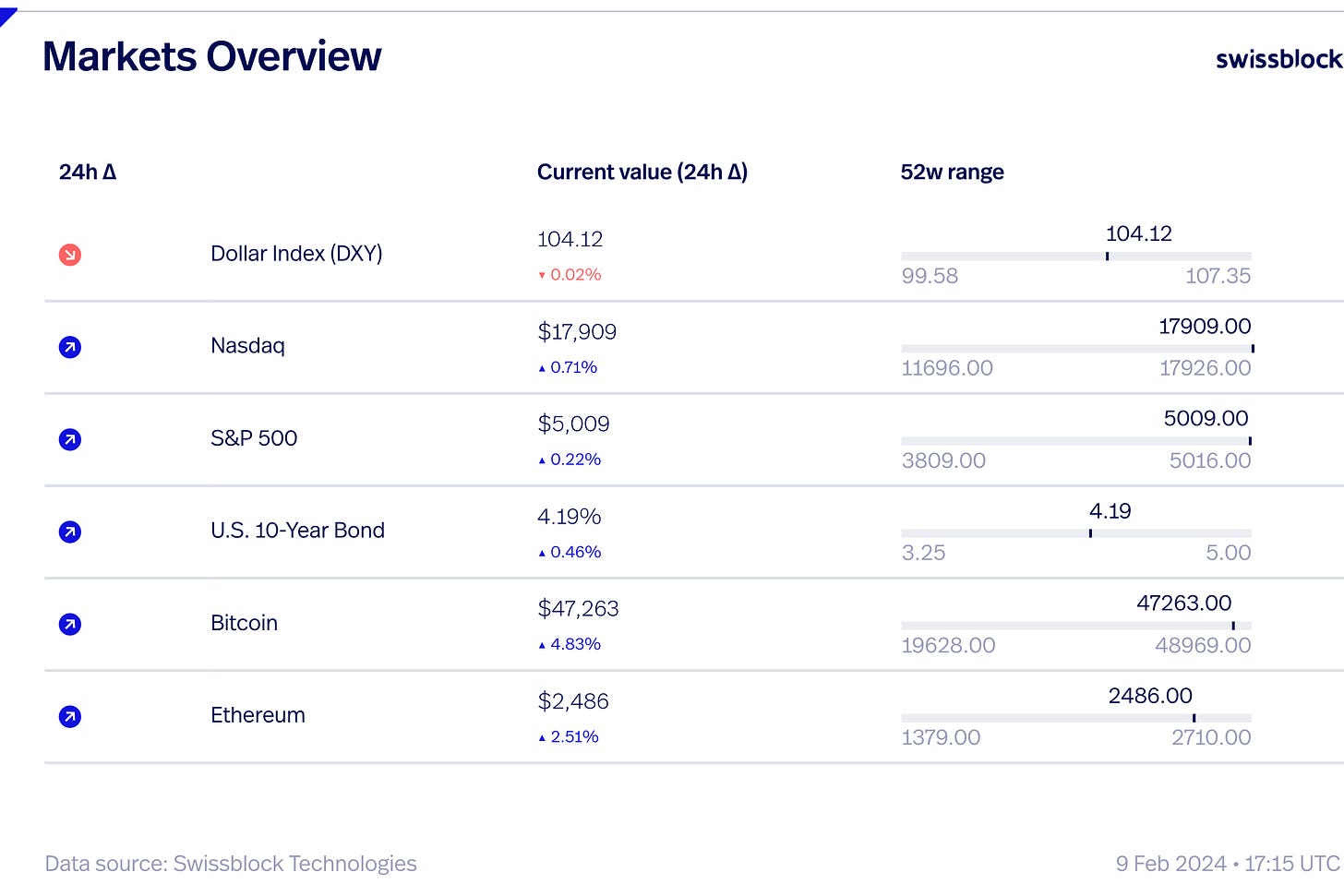Viewport: 1344px width, 896px height.
Task: Click the '$5,009' S&P 500 value
Action: (573, 424)
